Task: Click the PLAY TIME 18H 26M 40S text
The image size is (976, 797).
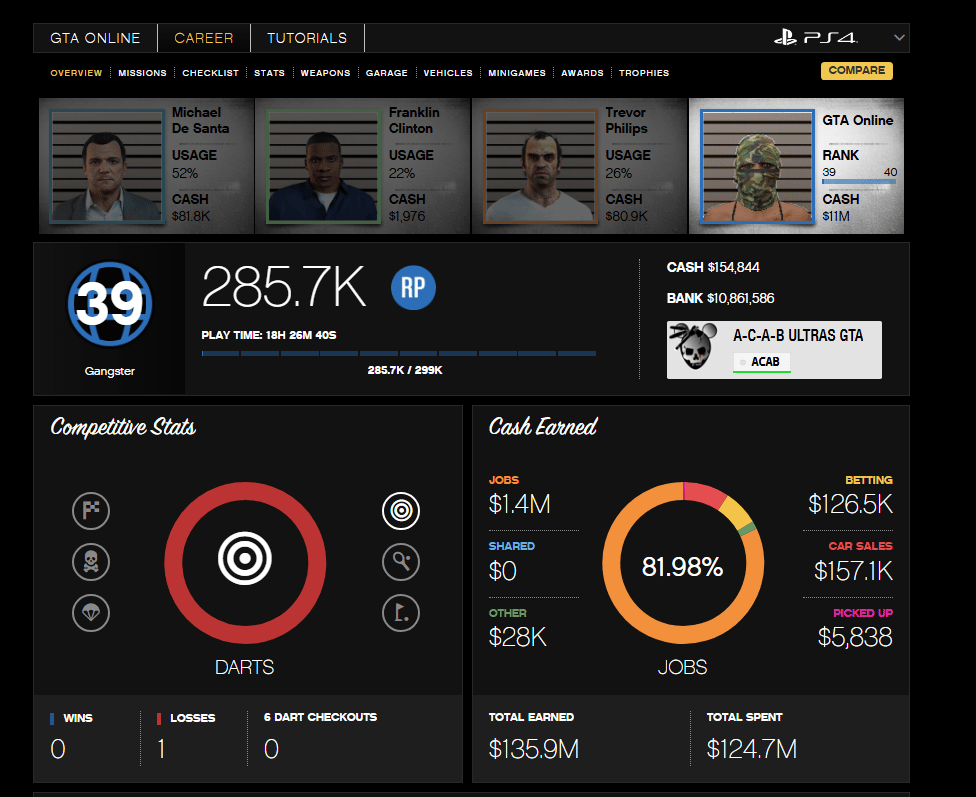Action: coord(269,335)
